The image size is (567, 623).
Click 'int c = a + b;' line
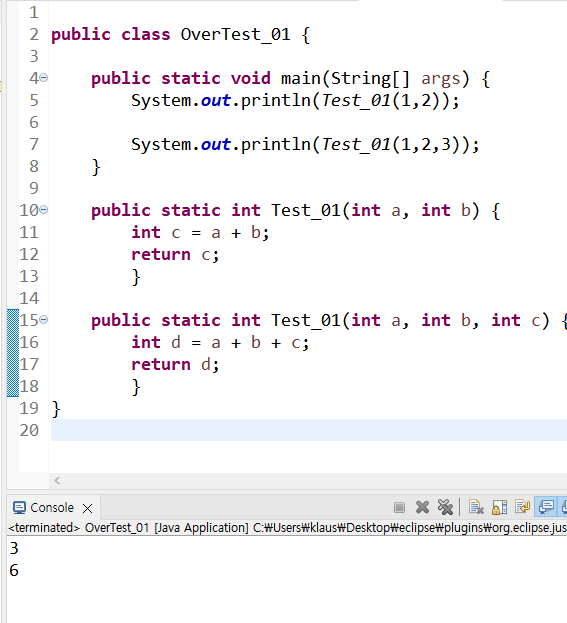pos(200,233)
